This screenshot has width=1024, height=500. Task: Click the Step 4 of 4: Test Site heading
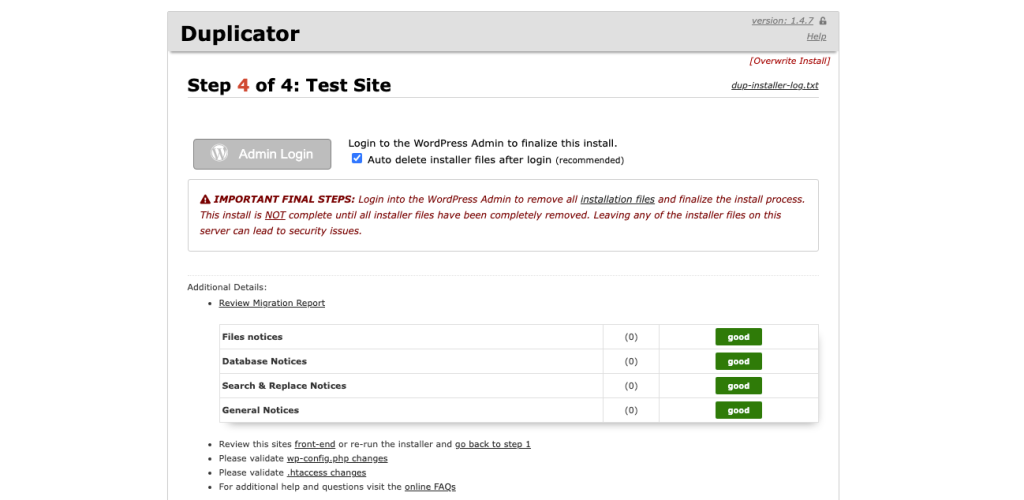pos(289,86)
